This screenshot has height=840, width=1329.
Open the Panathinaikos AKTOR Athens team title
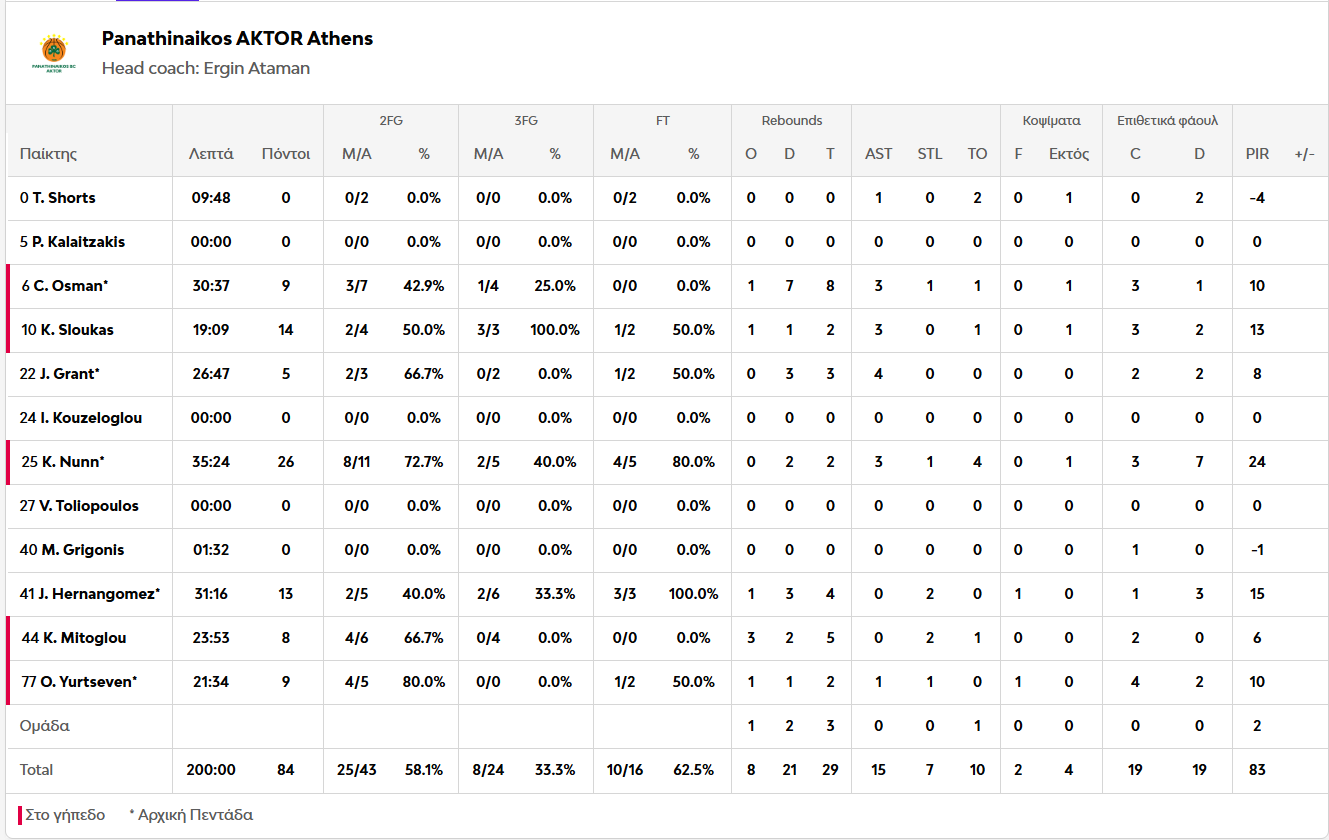[x=237, y=39]
